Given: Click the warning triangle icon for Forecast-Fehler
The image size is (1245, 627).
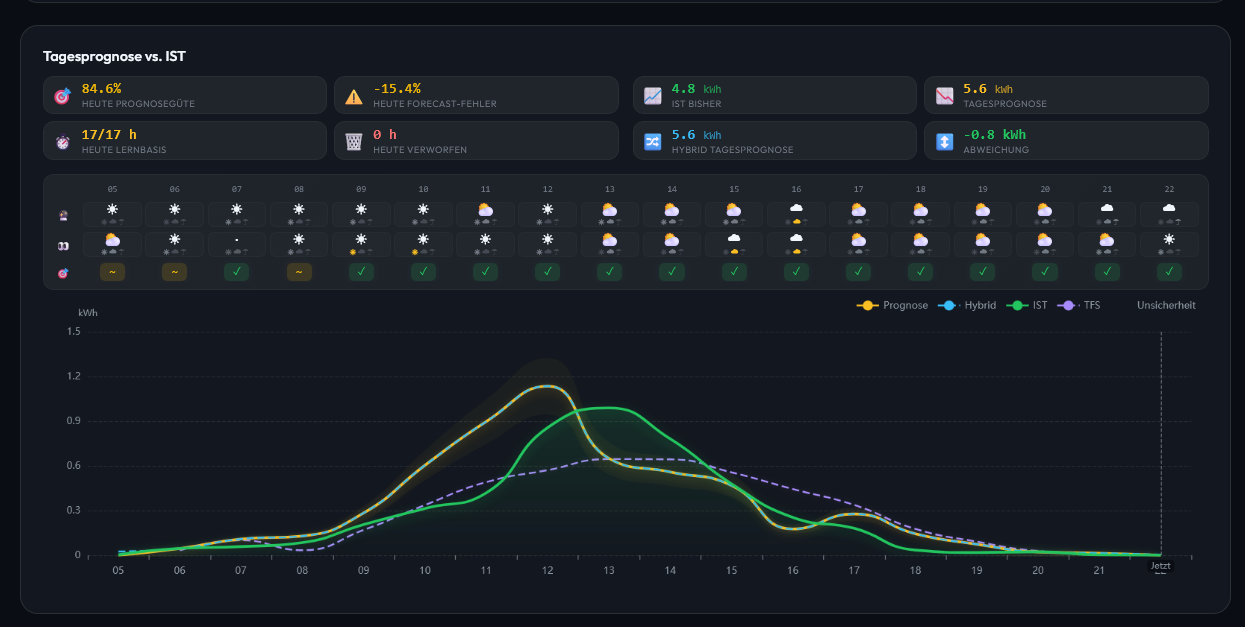Looking at the screenshot, I should click(x=354, y=96).
